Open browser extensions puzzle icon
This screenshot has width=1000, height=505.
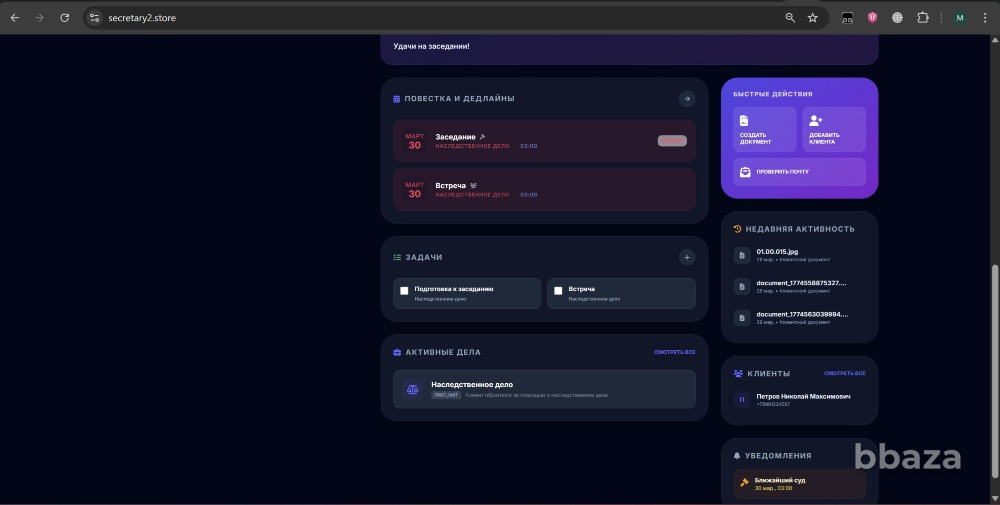(x=922, y=18)
